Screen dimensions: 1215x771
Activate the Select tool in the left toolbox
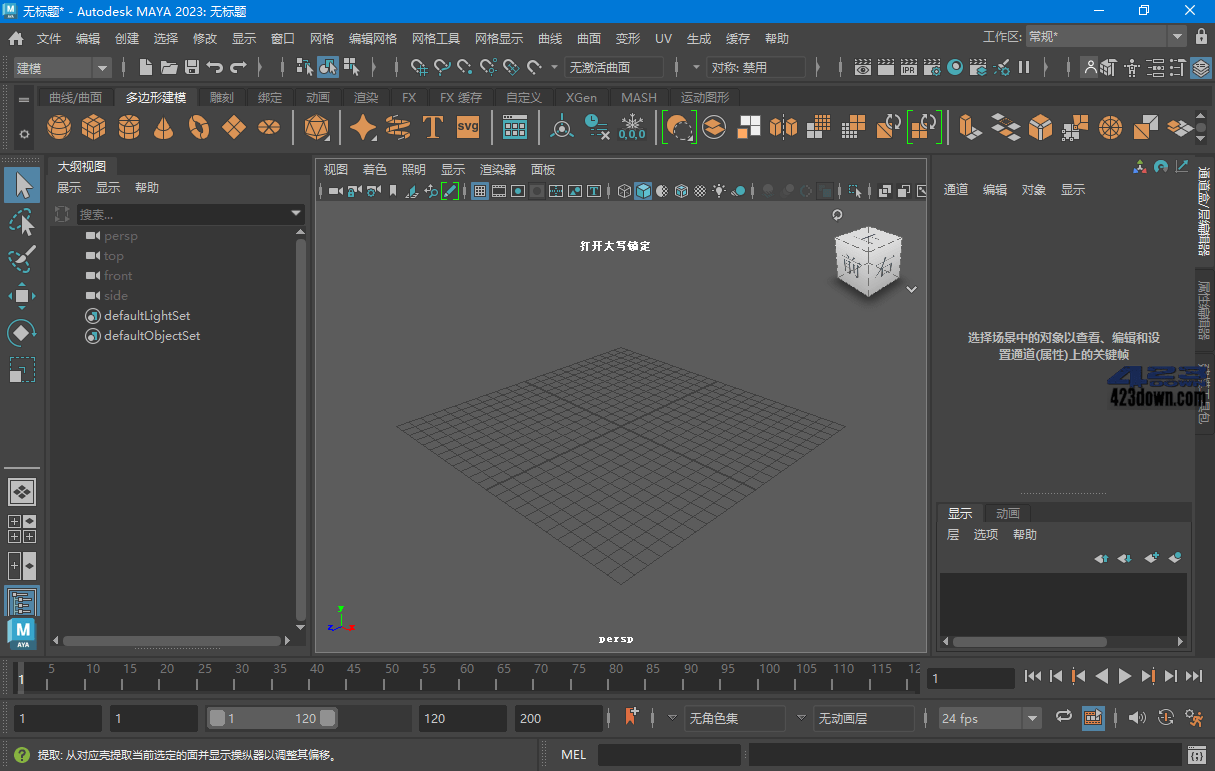pyautogui.click(x=21, y=185)
